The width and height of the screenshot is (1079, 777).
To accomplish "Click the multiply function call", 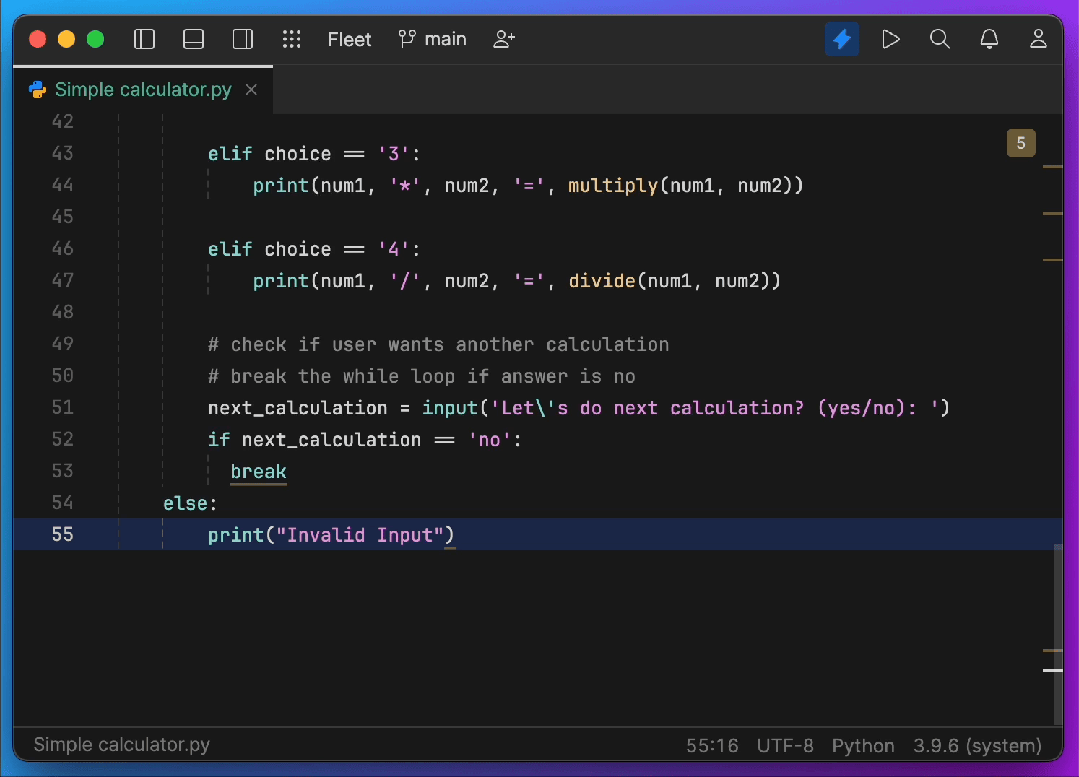I will pyautogui.click(x=613, y=186).
